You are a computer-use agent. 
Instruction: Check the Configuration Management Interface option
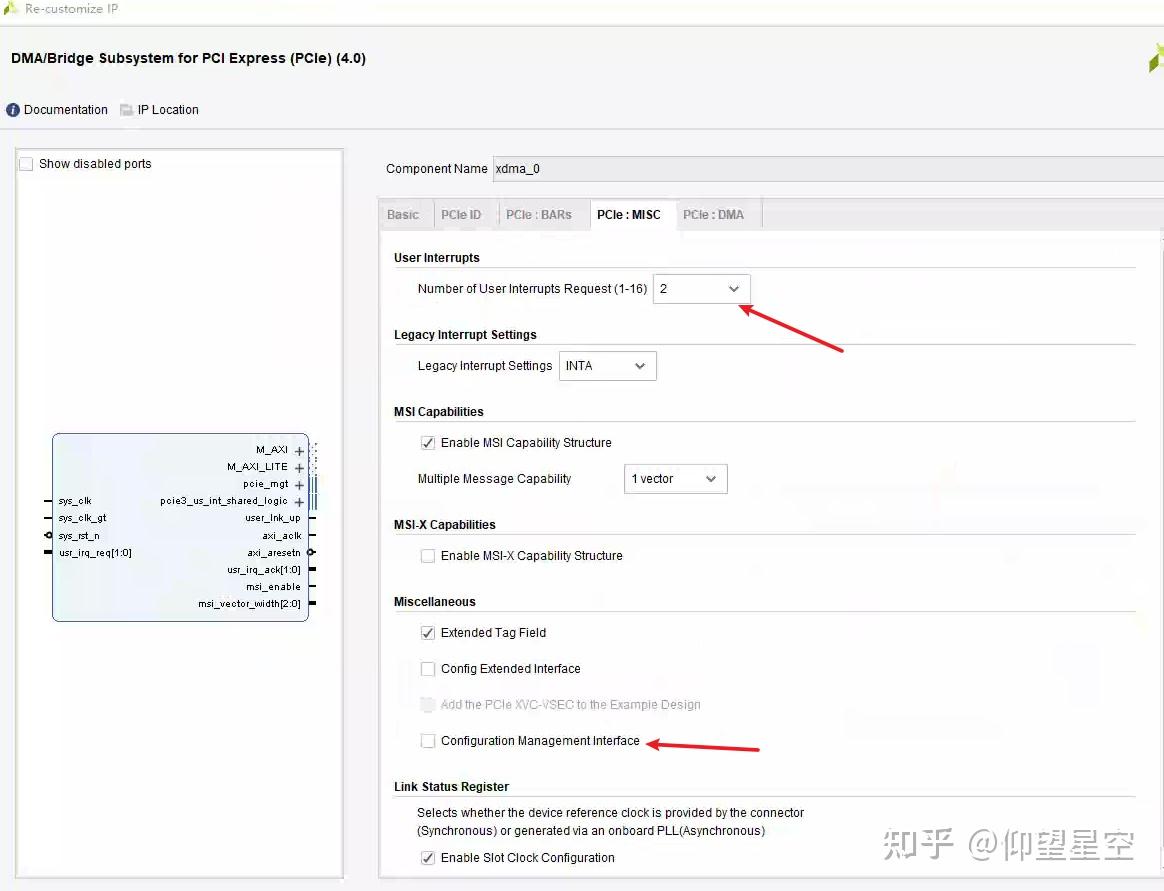pos(428,741)
